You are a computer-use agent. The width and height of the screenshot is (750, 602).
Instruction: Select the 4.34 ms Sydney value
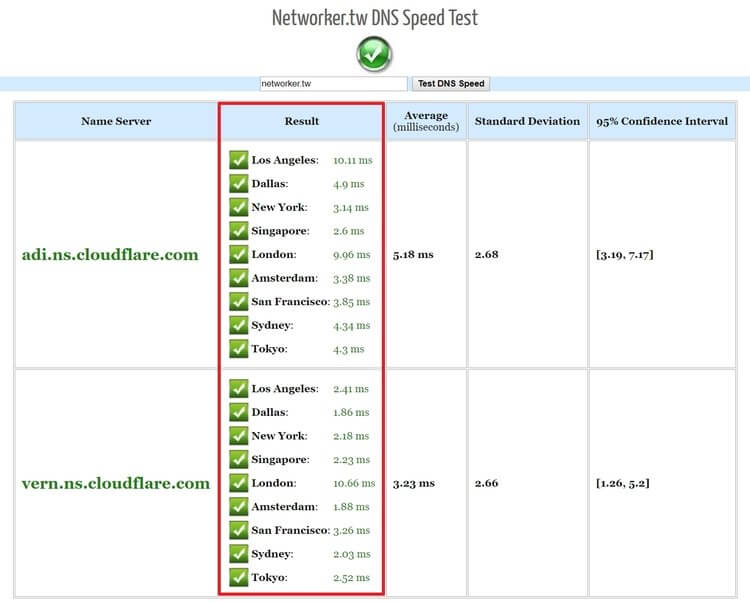[x=352, y=326]
